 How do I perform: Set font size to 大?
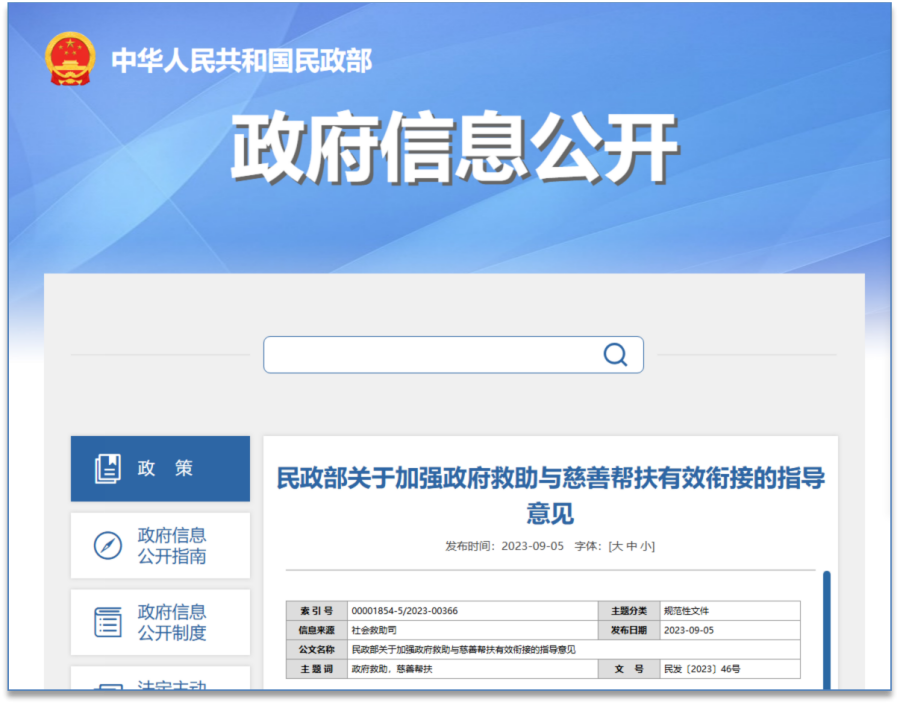tap(617, 546)
